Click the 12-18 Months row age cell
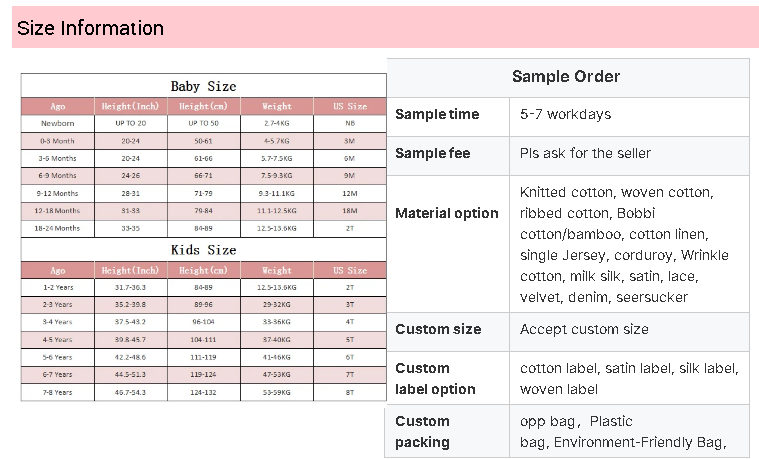 point(58,211)
